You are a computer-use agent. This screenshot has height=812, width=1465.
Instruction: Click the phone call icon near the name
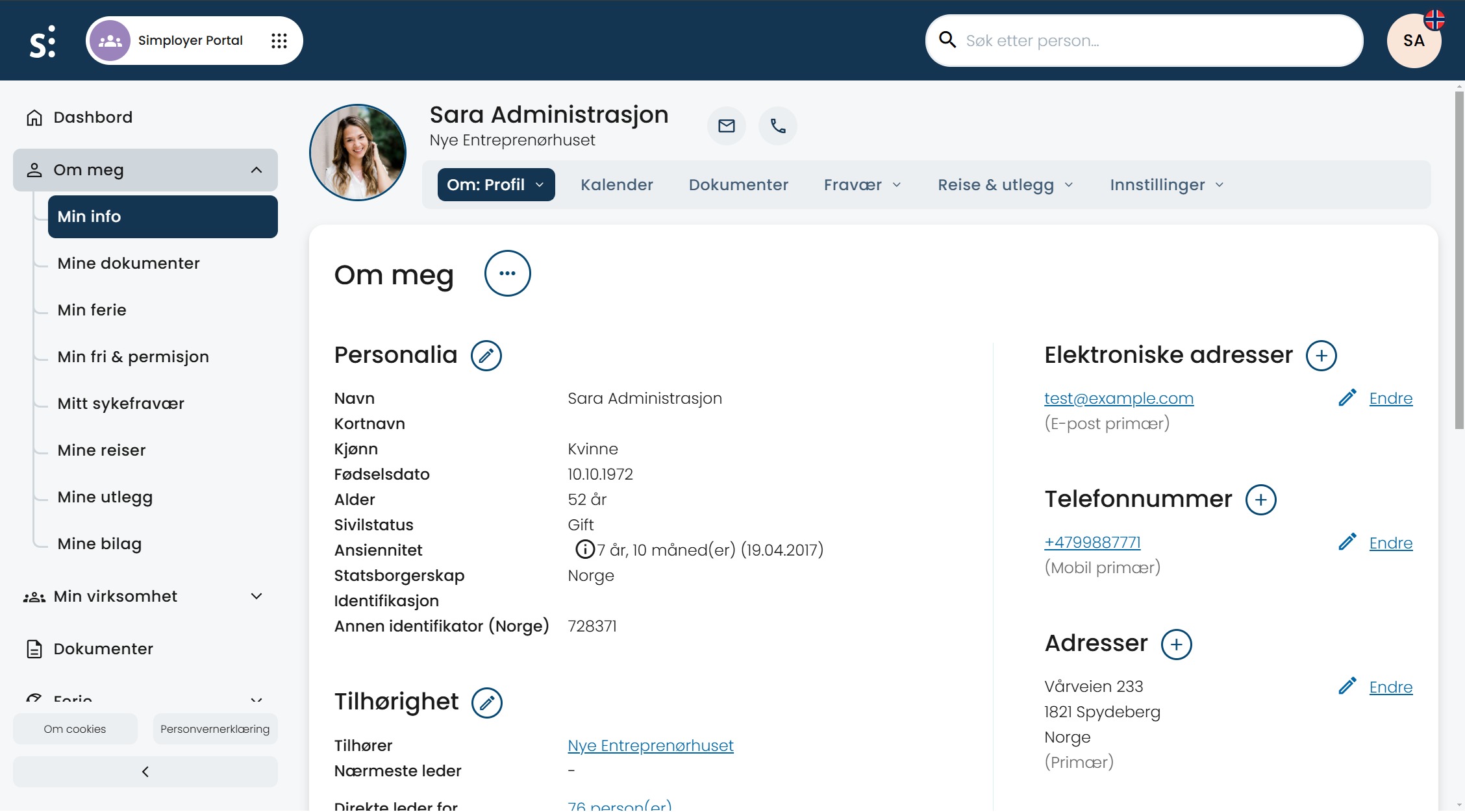(777, 126)
